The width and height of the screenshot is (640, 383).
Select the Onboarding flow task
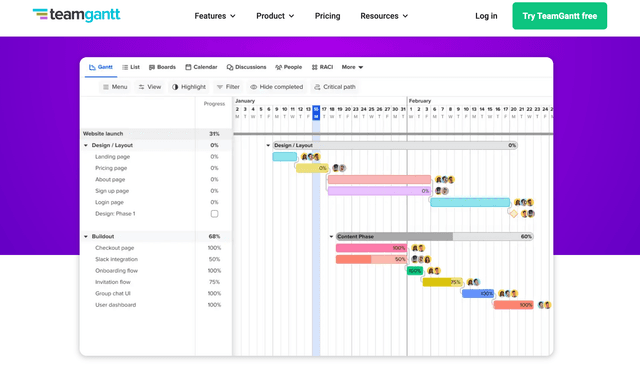(116, 271)
